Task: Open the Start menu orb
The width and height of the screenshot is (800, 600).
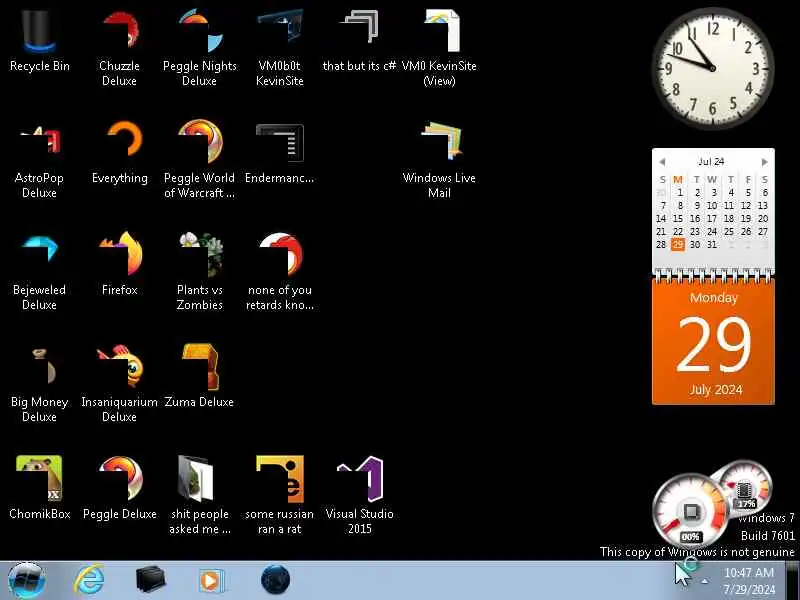Action: (x=27, y=581)
